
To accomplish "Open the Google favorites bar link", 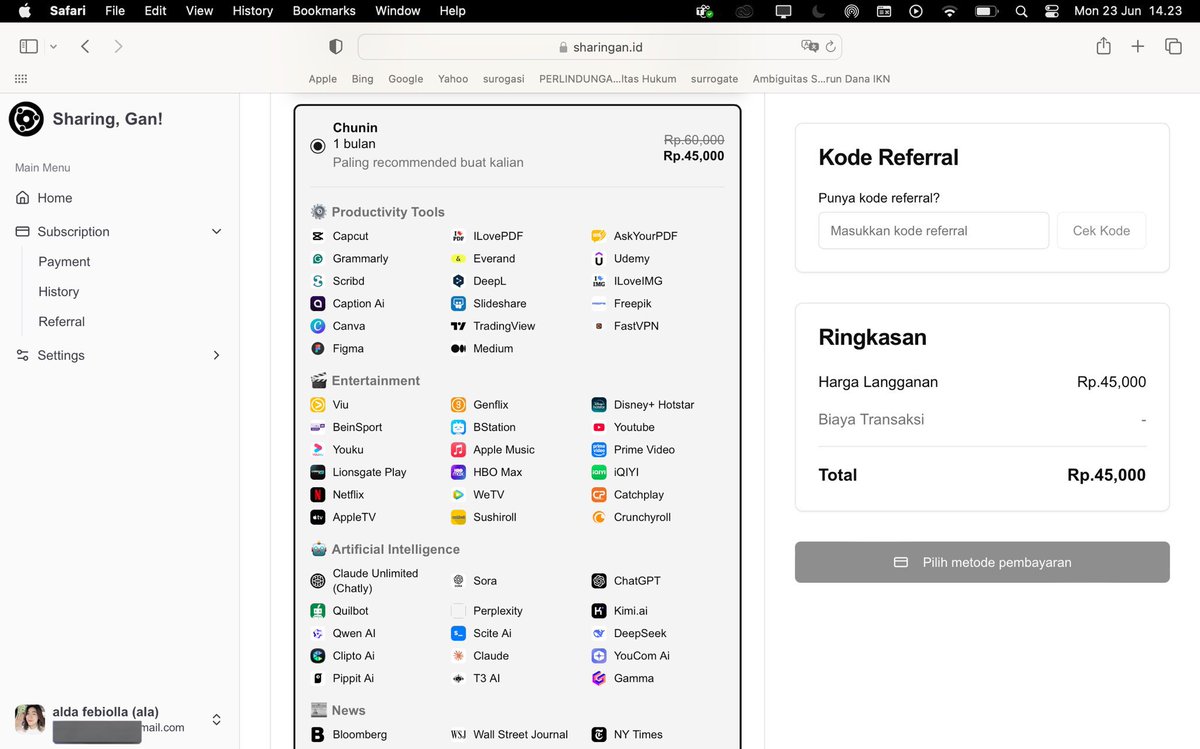I will (405, 79).
